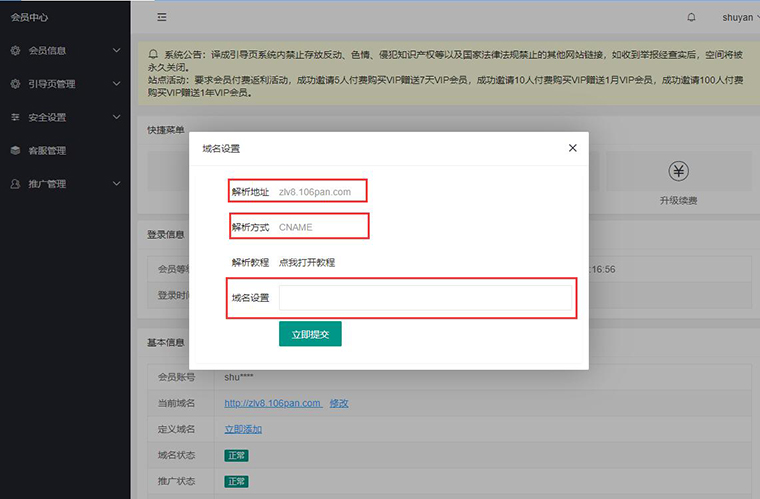Click the 立即添加 custom domain link

(x=243, y=429)
